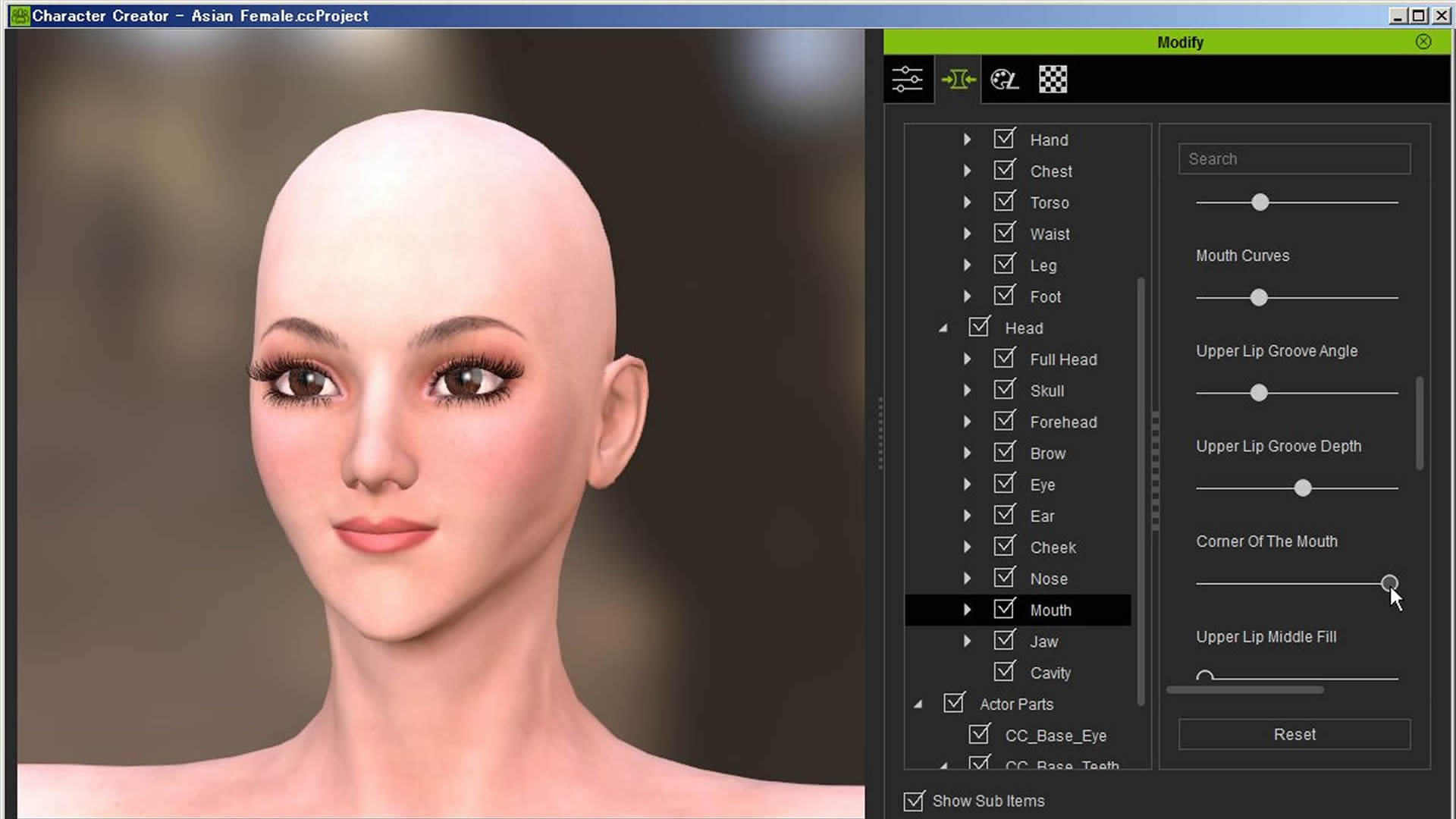This screenshot has height=819, width=1456.
Task: Toggle the Nose checkbox
Action: (1004, 578)
